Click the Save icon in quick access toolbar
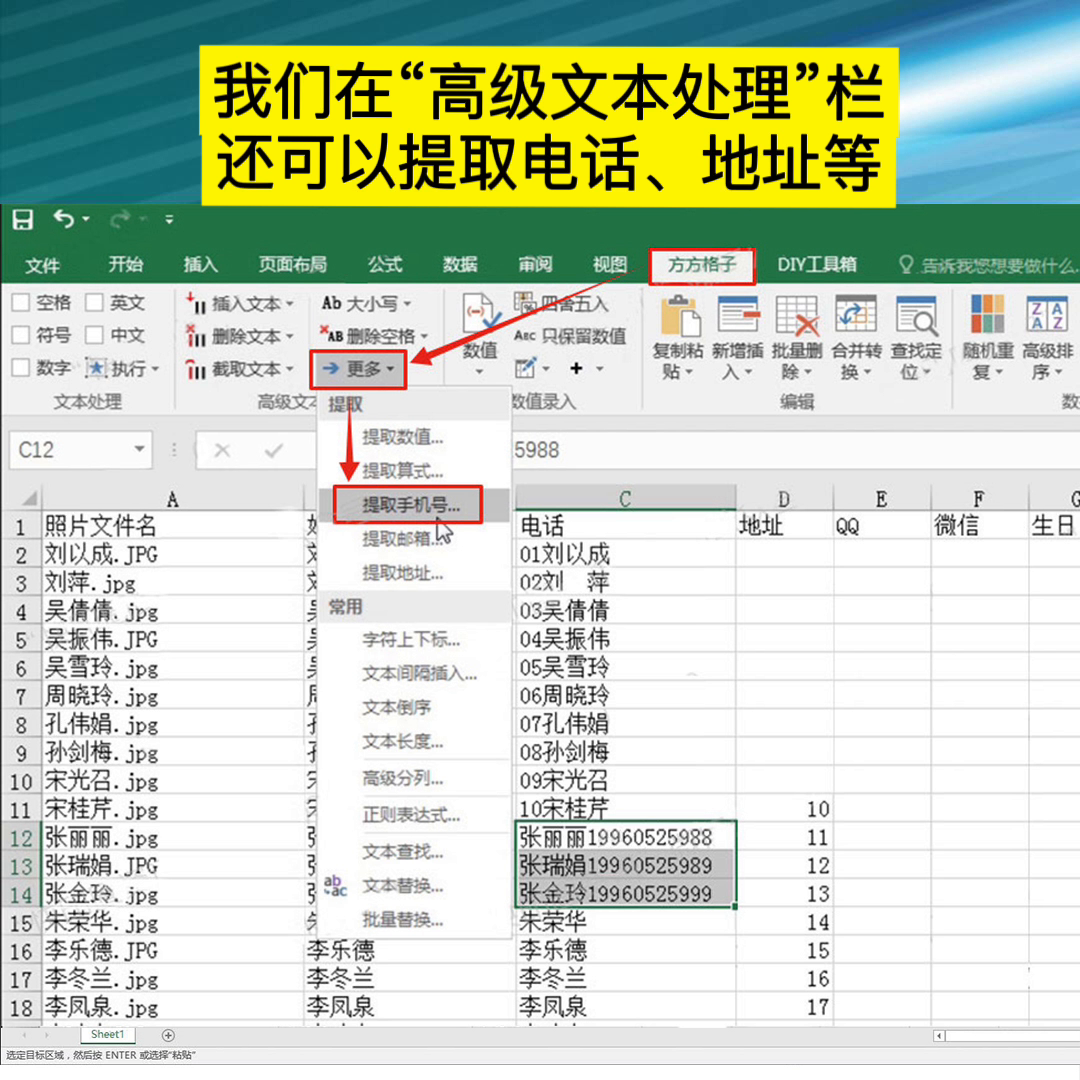This screenshot has height=1080, width=1080. tap(23, 220)
